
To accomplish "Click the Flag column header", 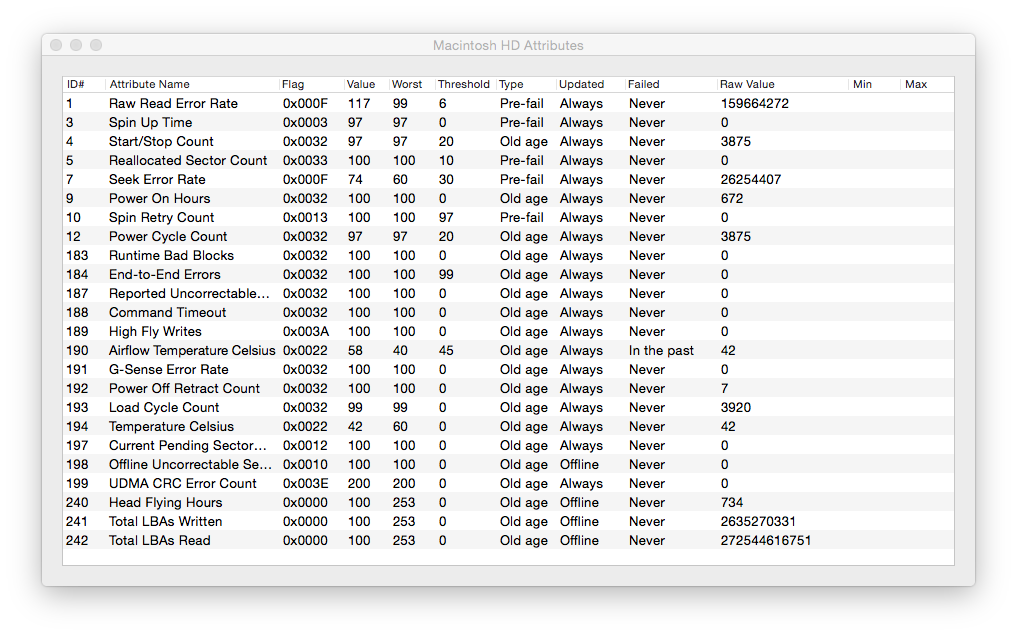I will click(311, 84).
